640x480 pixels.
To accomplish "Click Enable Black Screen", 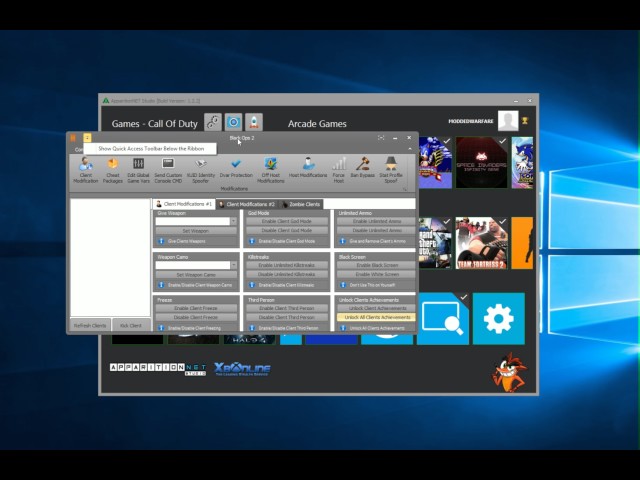I will pyautogui.click(x=377, y=265).
